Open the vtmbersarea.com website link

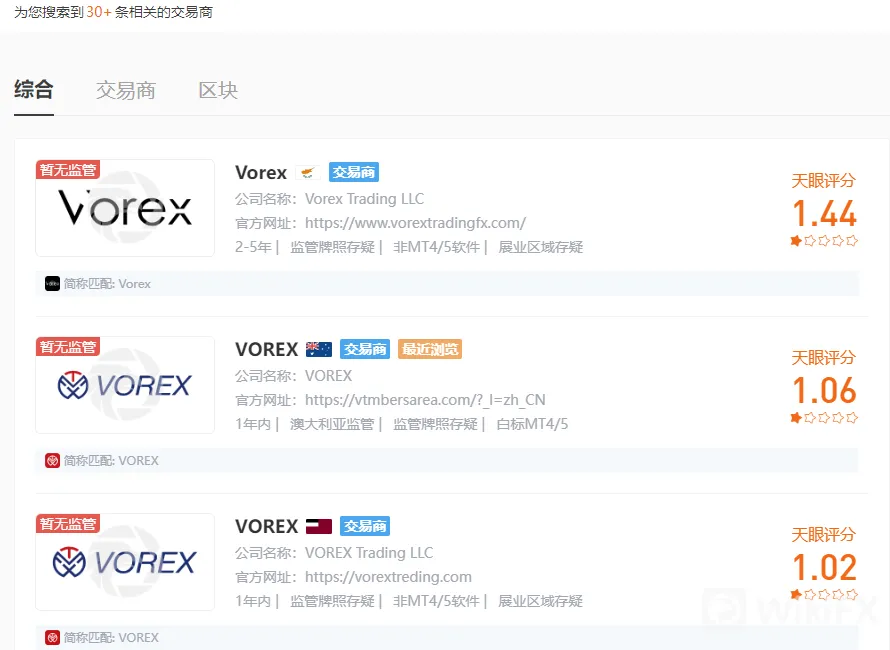425,400
